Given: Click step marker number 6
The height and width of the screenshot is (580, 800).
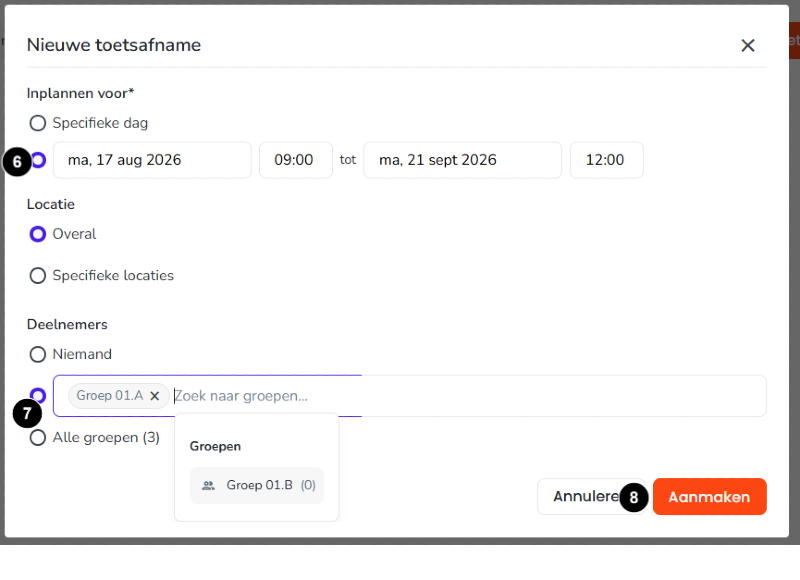Looking at the screenshot, I should point(17,162).
